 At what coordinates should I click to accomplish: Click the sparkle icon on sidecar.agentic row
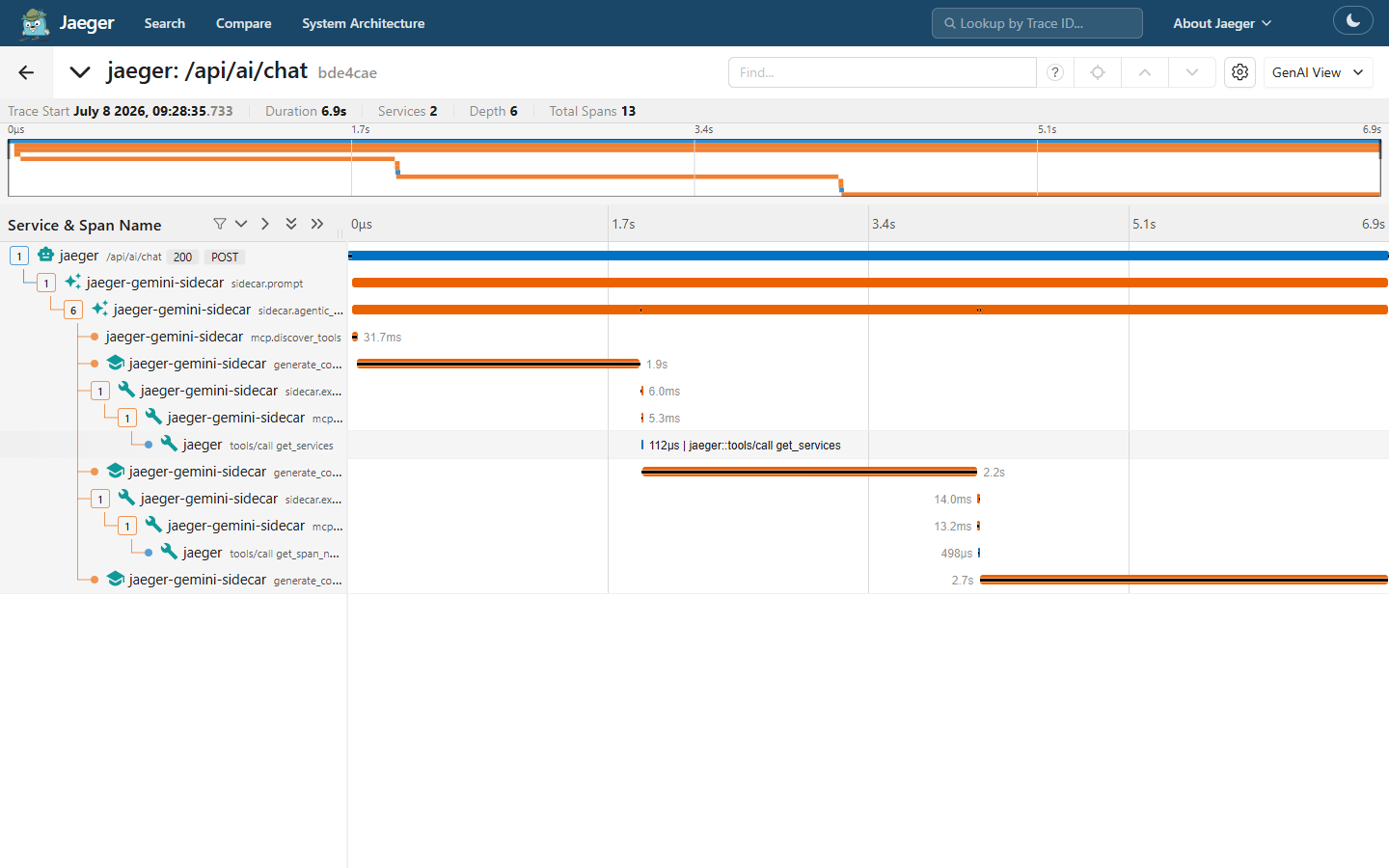[x=99, y=309]
